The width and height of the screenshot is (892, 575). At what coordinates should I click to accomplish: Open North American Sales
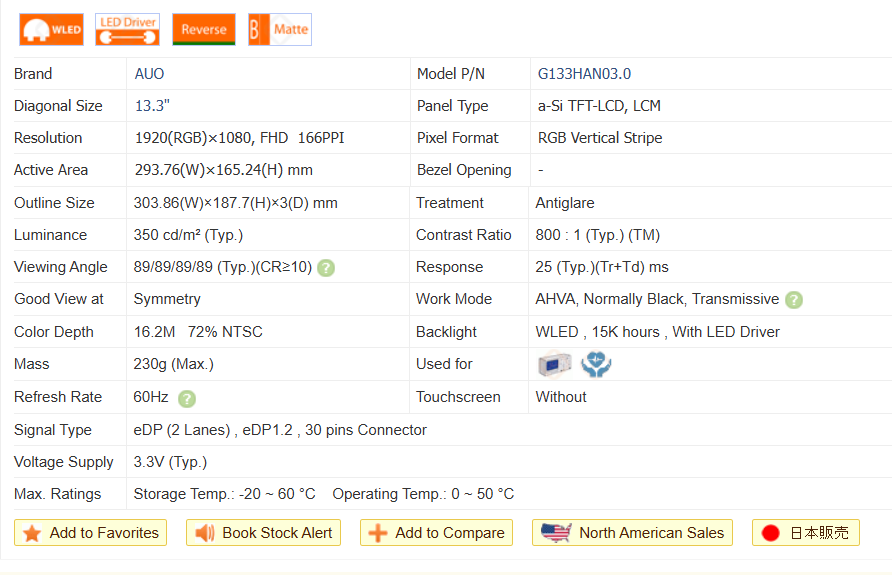[632, 533]
